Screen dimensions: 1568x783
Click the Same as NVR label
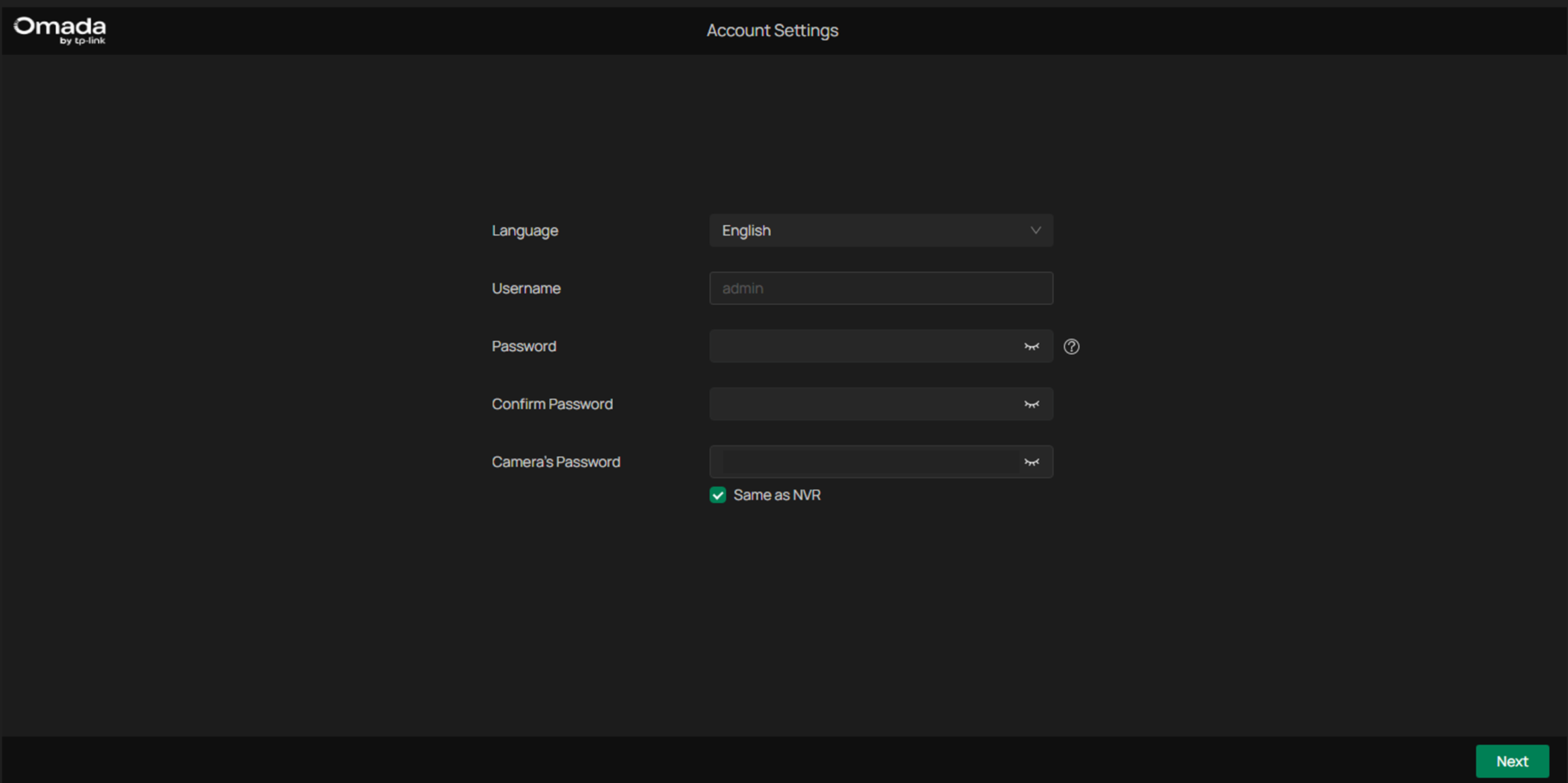pos(777,495)
